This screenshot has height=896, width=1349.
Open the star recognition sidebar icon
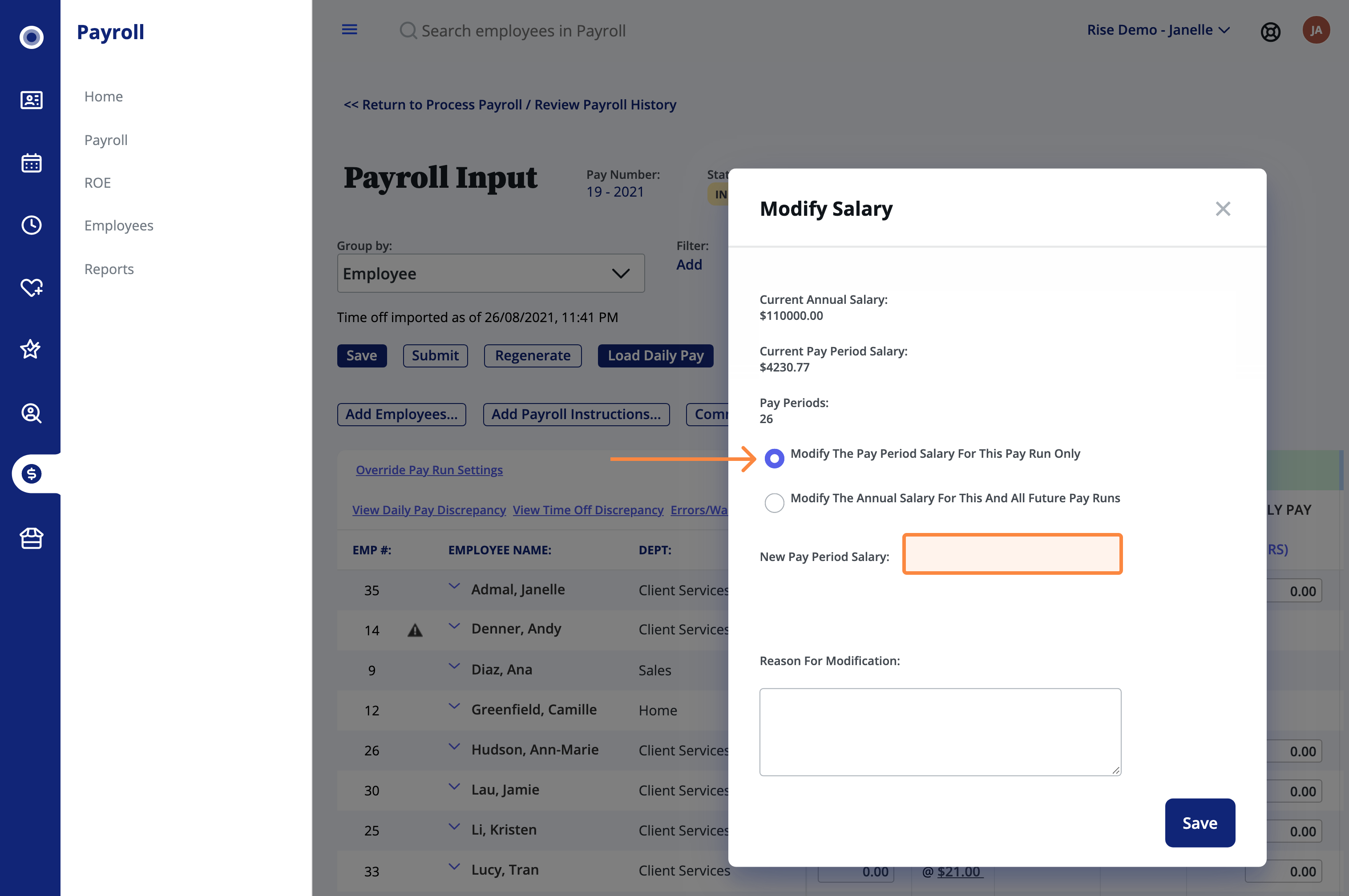click(30, 349)
